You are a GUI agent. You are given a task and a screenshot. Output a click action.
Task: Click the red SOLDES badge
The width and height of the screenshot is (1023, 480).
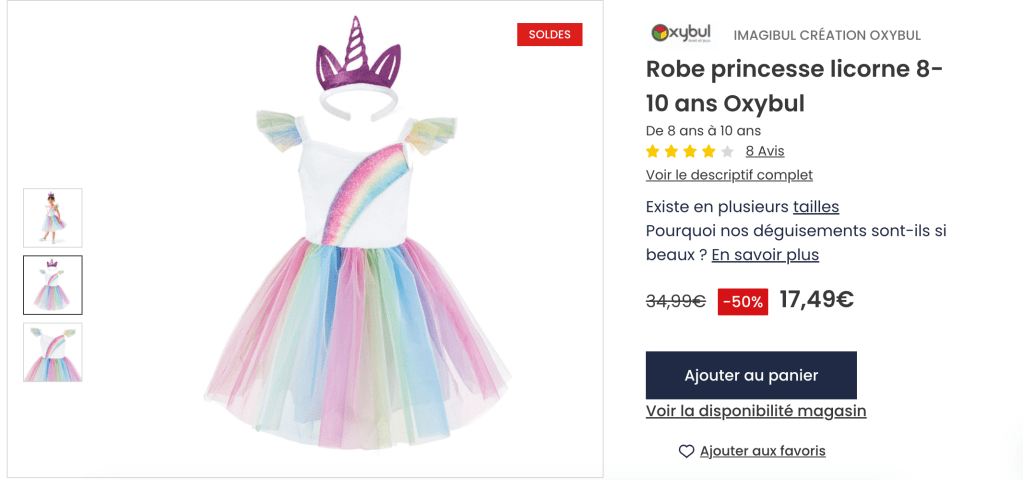[549, 35]
